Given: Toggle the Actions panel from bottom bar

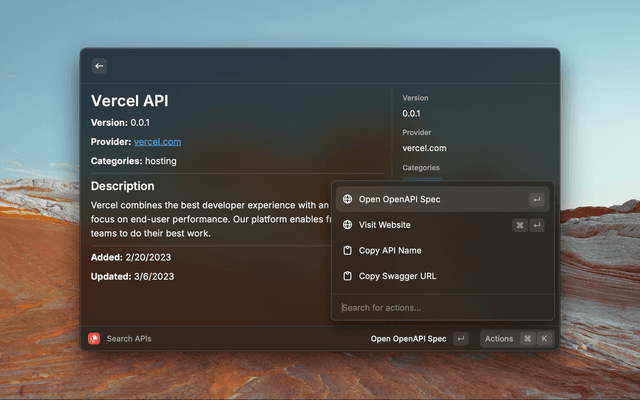Looking at the screenshot, I should [x=499, y=339].
